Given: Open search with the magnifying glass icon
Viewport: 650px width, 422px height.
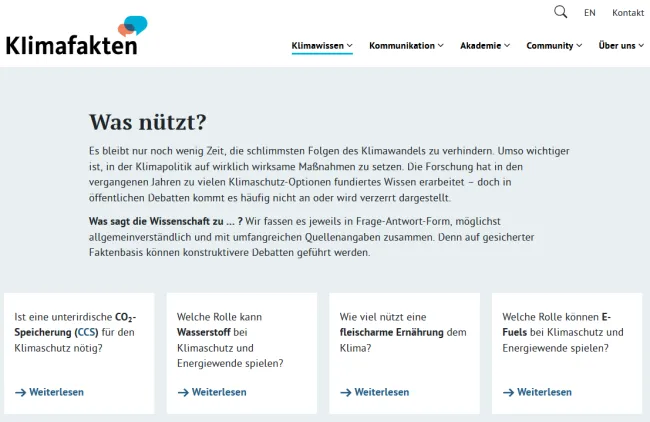Looking at the screenshot, I should (x=560, y=12).
